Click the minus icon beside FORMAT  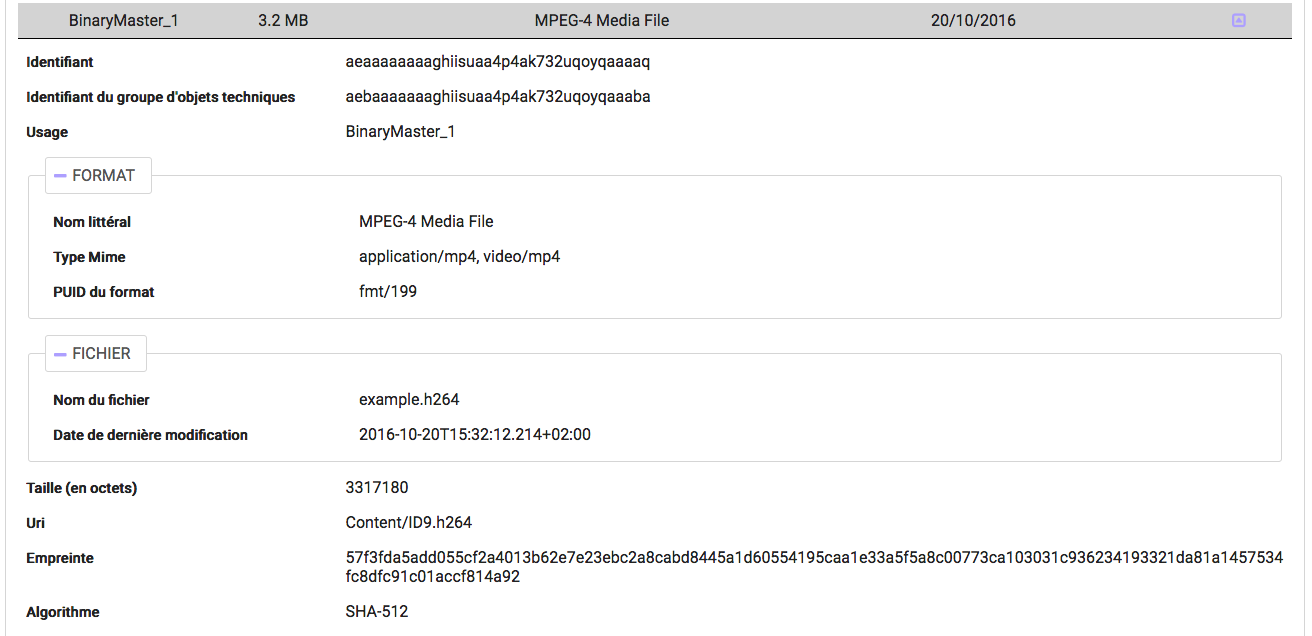pyautogui.click(x=61, y=175)
